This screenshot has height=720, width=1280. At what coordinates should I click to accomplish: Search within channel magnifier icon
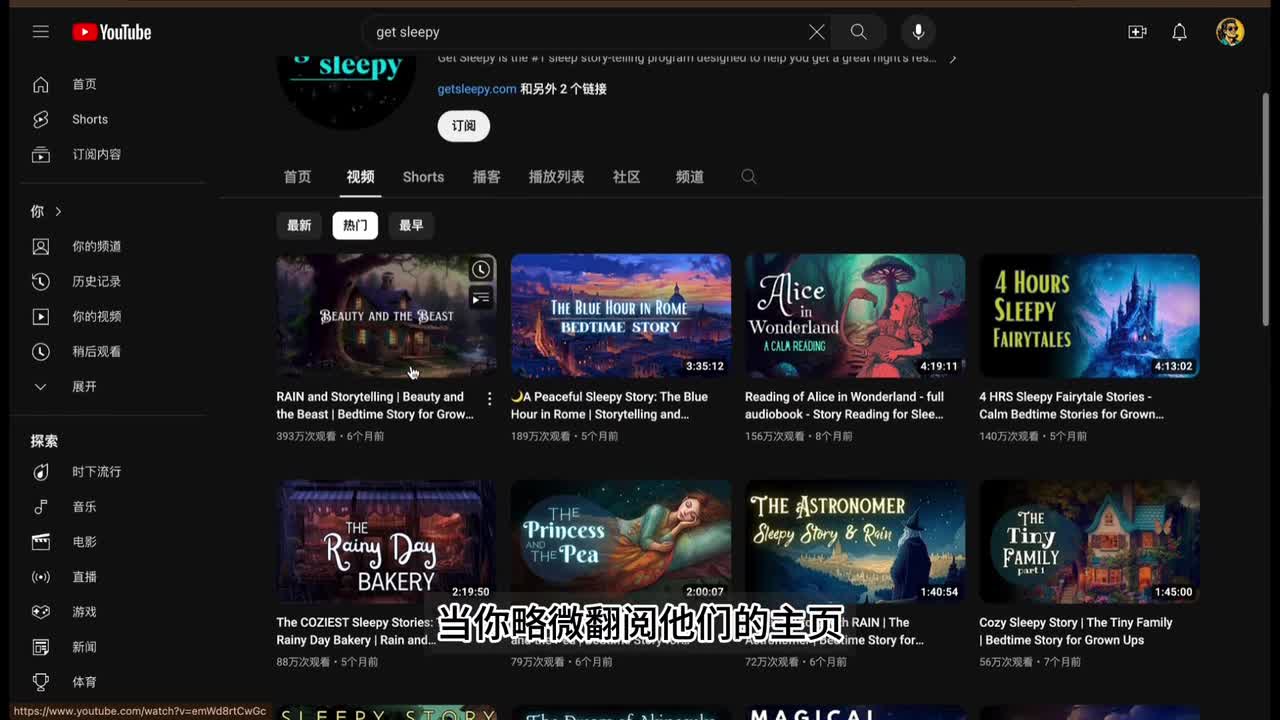click(x=748, y=177)
